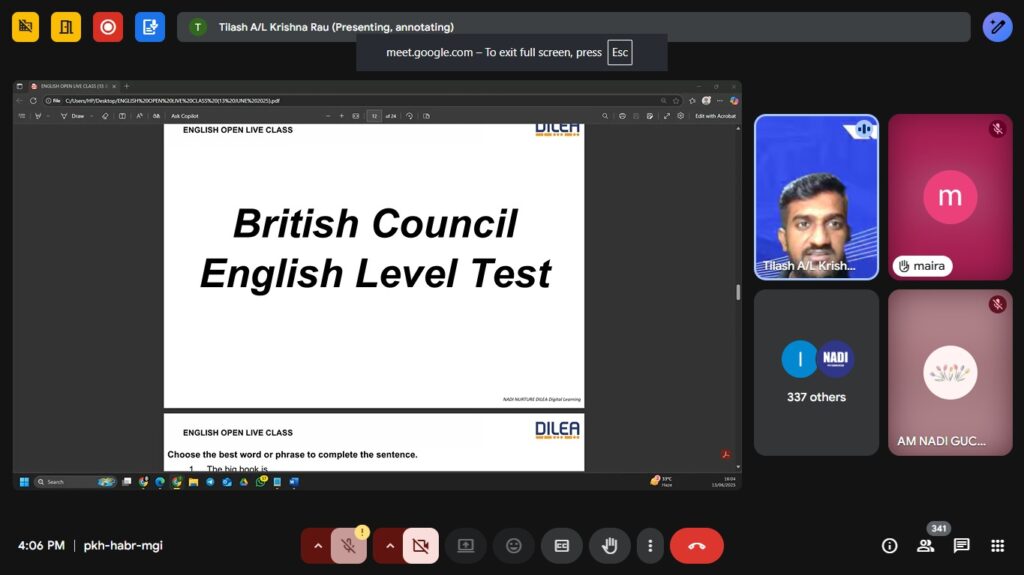Open meeting details info icon

(889, 546)
